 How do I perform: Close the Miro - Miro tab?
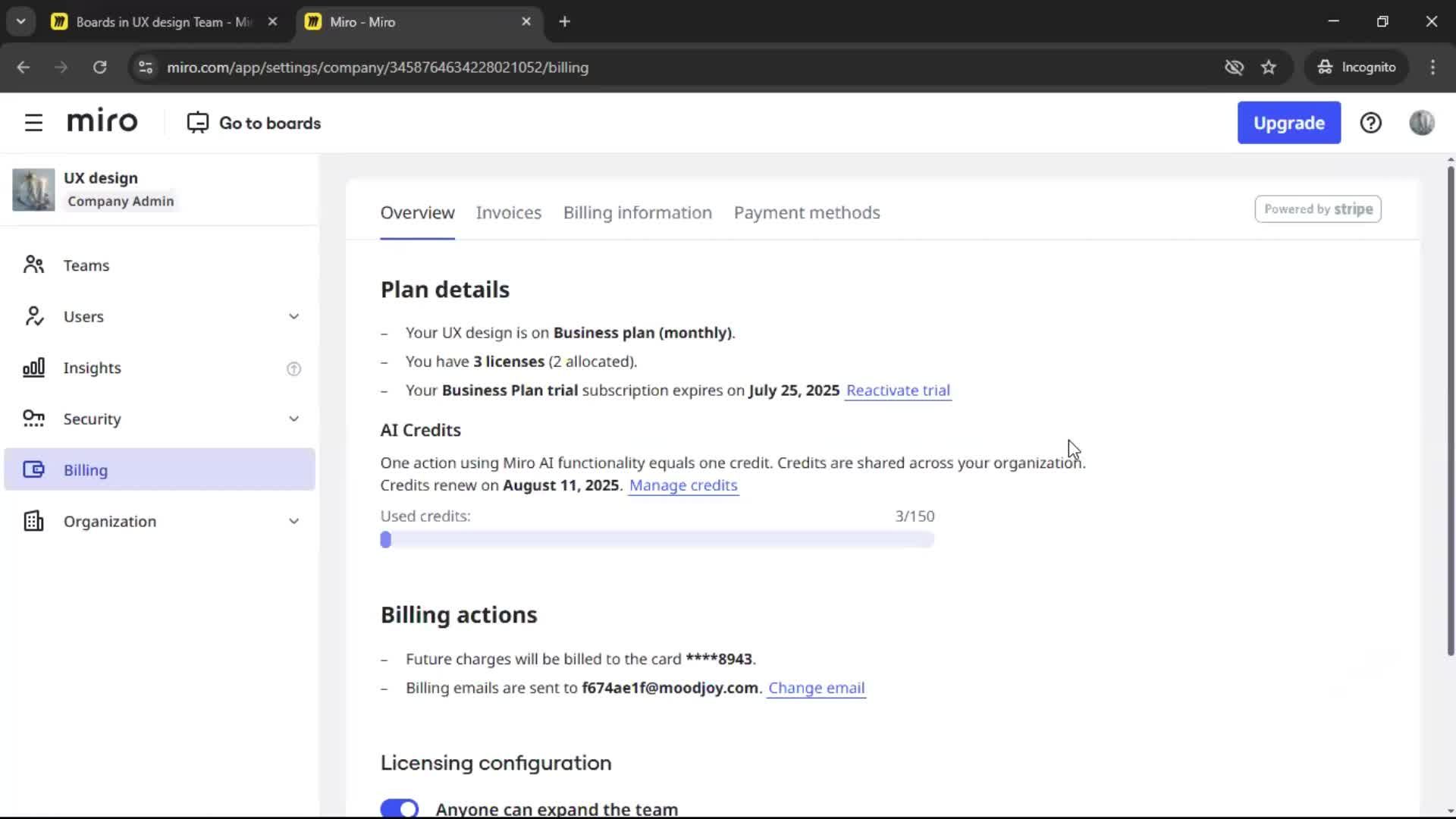[x=526, y=21]
